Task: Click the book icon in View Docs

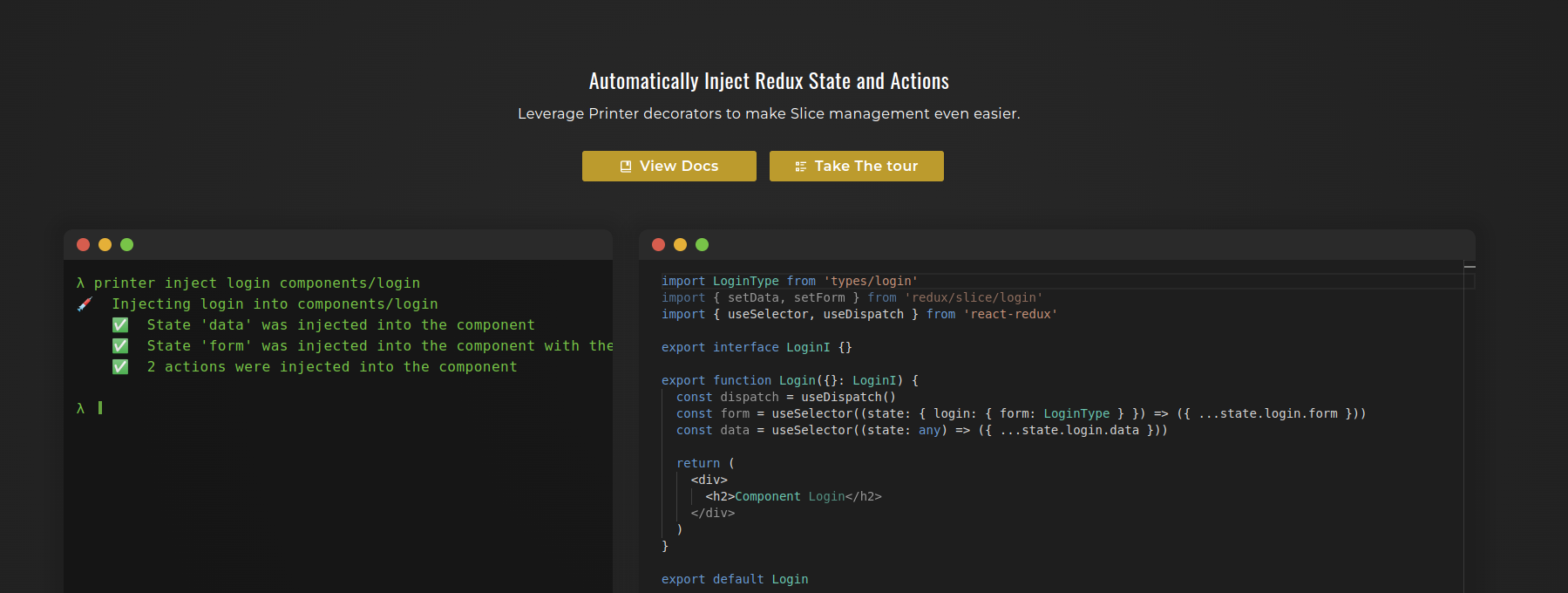Action: pyautogui.click(x=625, y=167)
